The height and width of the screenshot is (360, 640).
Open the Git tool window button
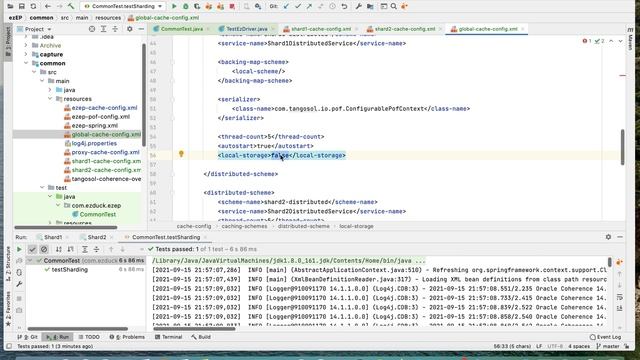28,337
